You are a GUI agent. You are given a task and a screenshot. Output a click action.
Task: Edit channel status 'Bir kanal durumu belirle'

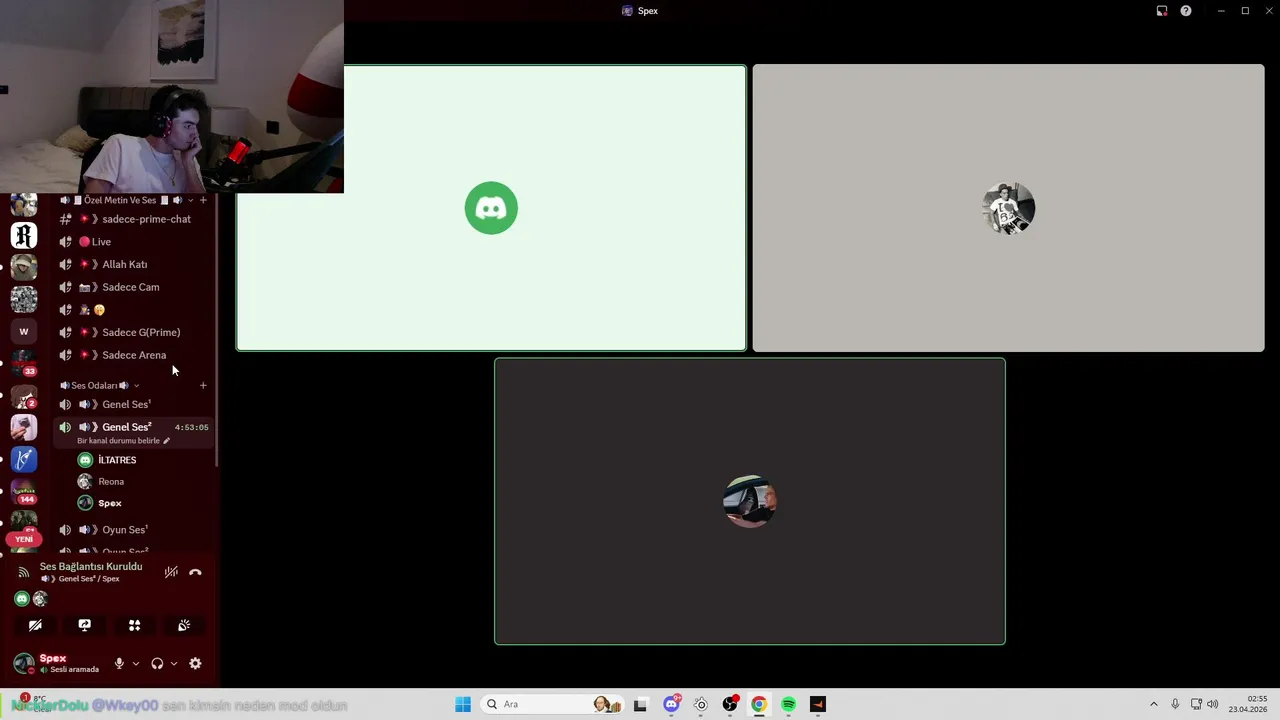(123, 441)
